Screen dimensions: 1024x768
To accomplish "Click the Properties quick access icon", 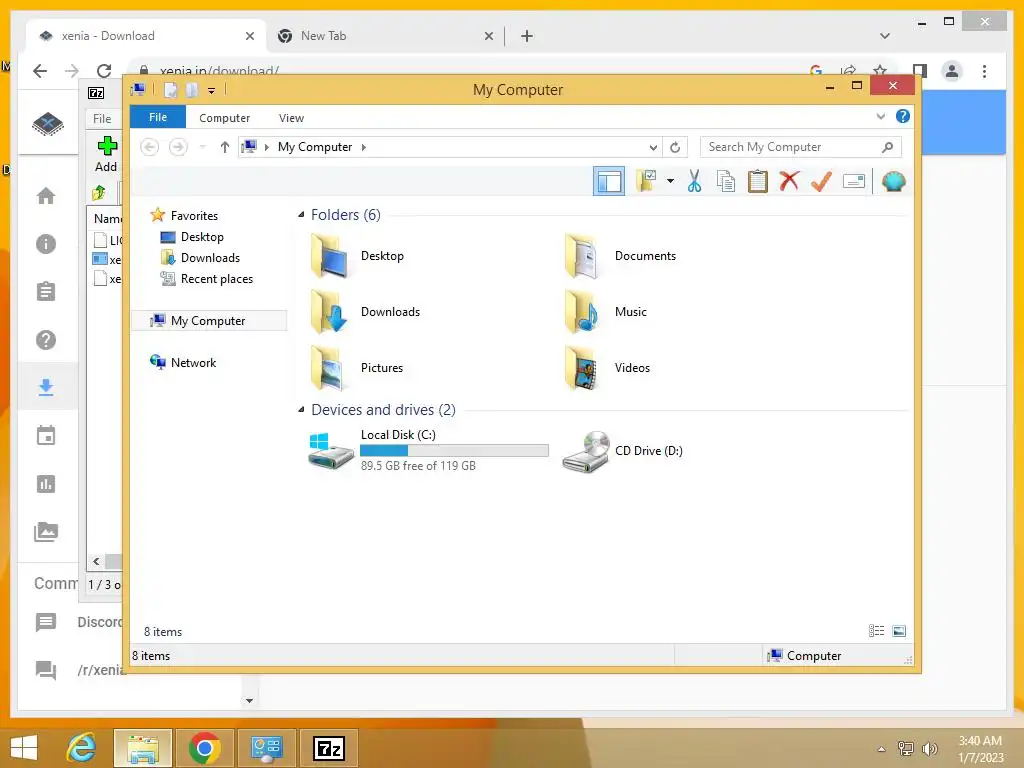I will pyautogui.click(x=170, y=90).
